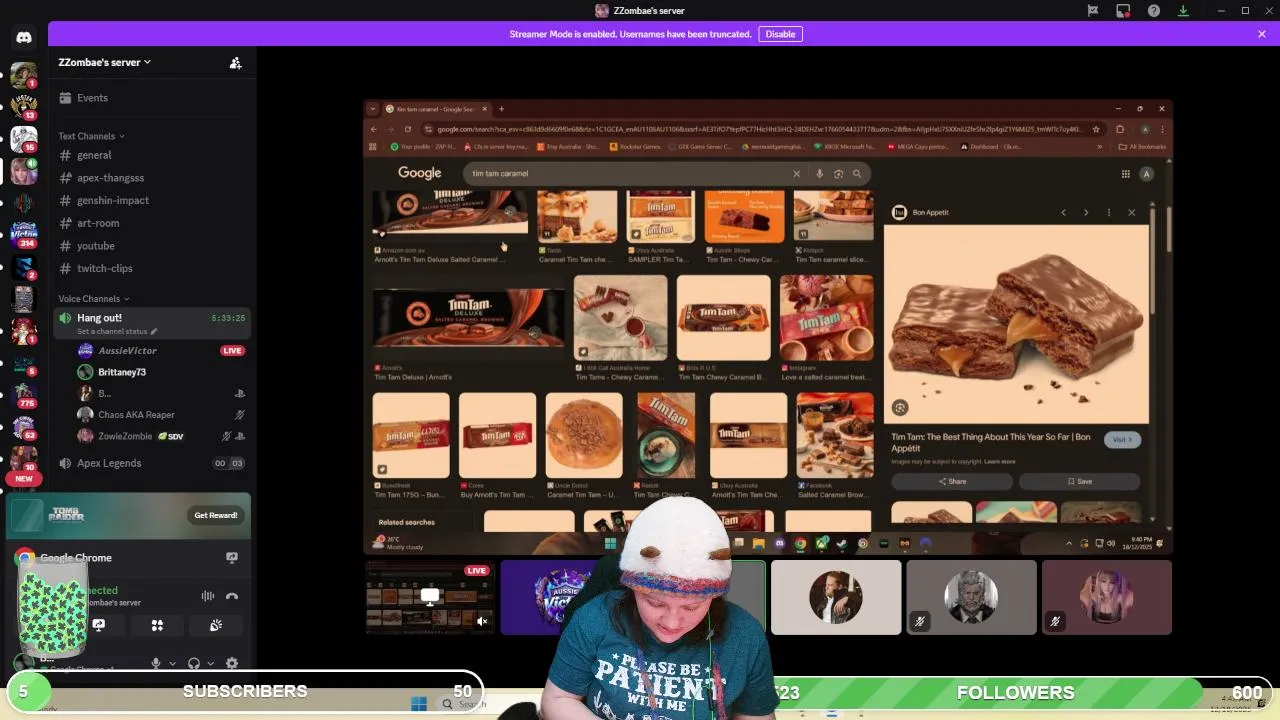Select the grey-bearded avatar participant tile
The width and height of the screenshot is (1280, 720).
tap(971, 597)
